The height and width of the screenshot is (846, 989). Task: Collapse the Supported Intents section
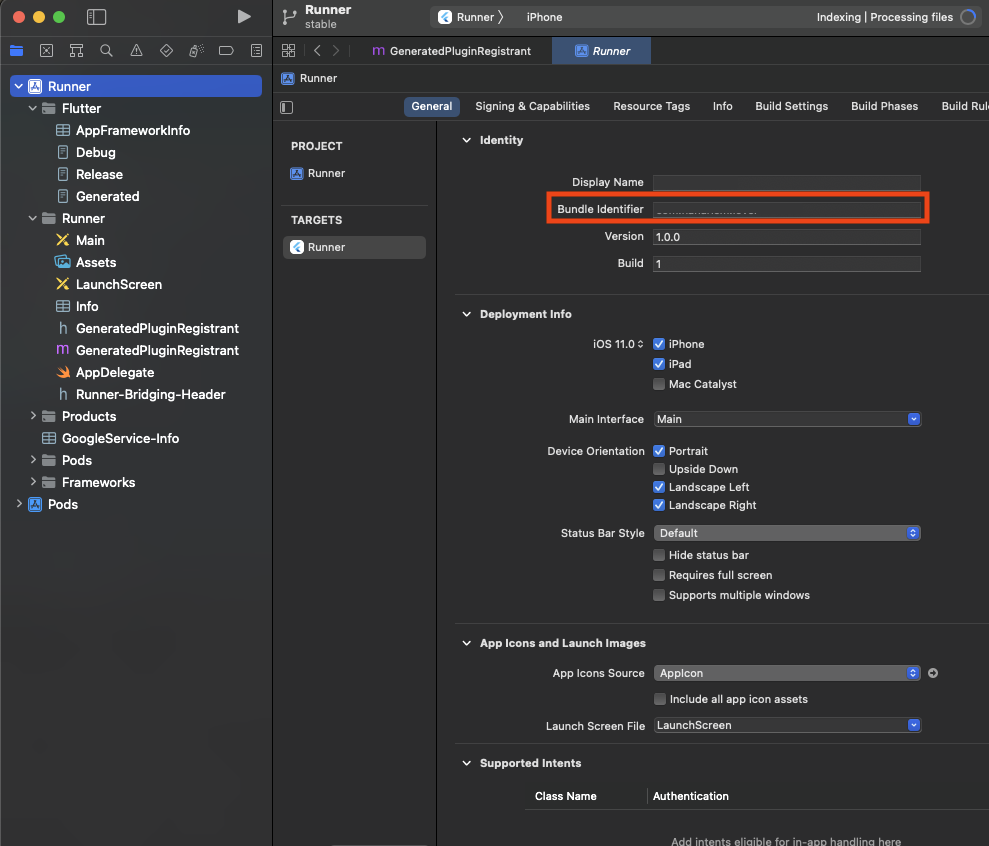pos(467,763)
